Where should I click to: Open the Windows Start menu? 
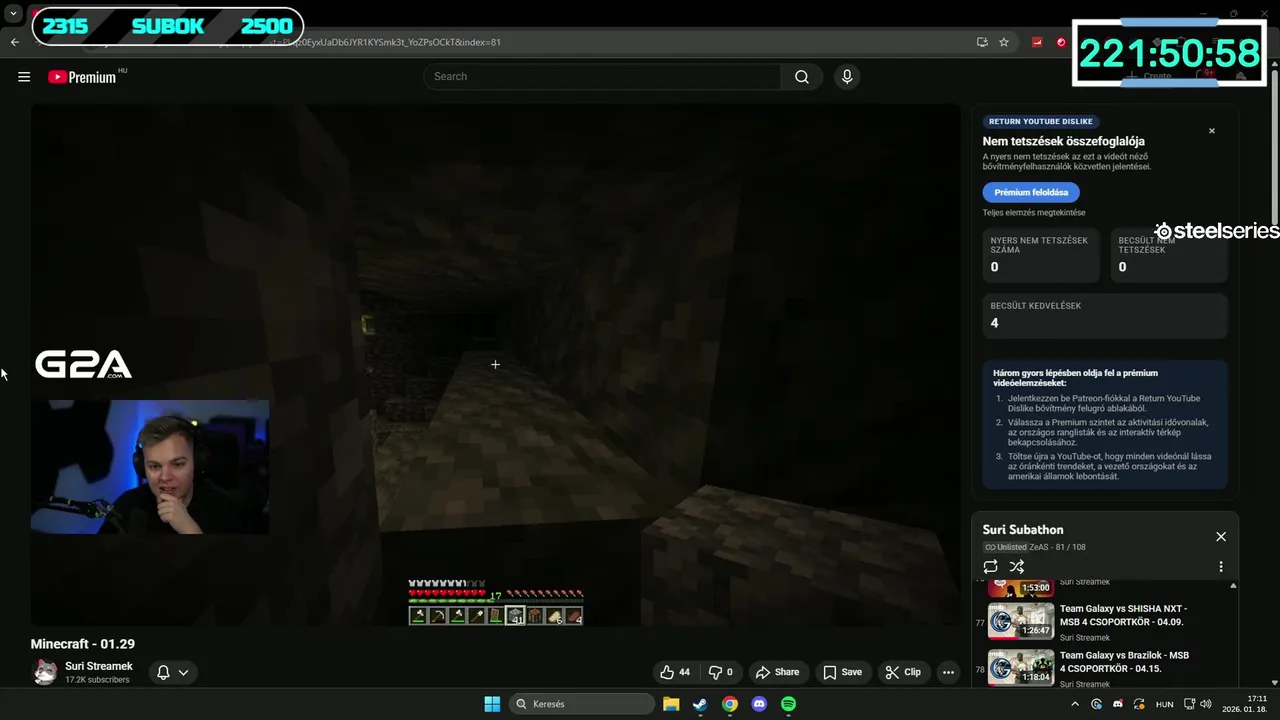[x=492, y=704]
